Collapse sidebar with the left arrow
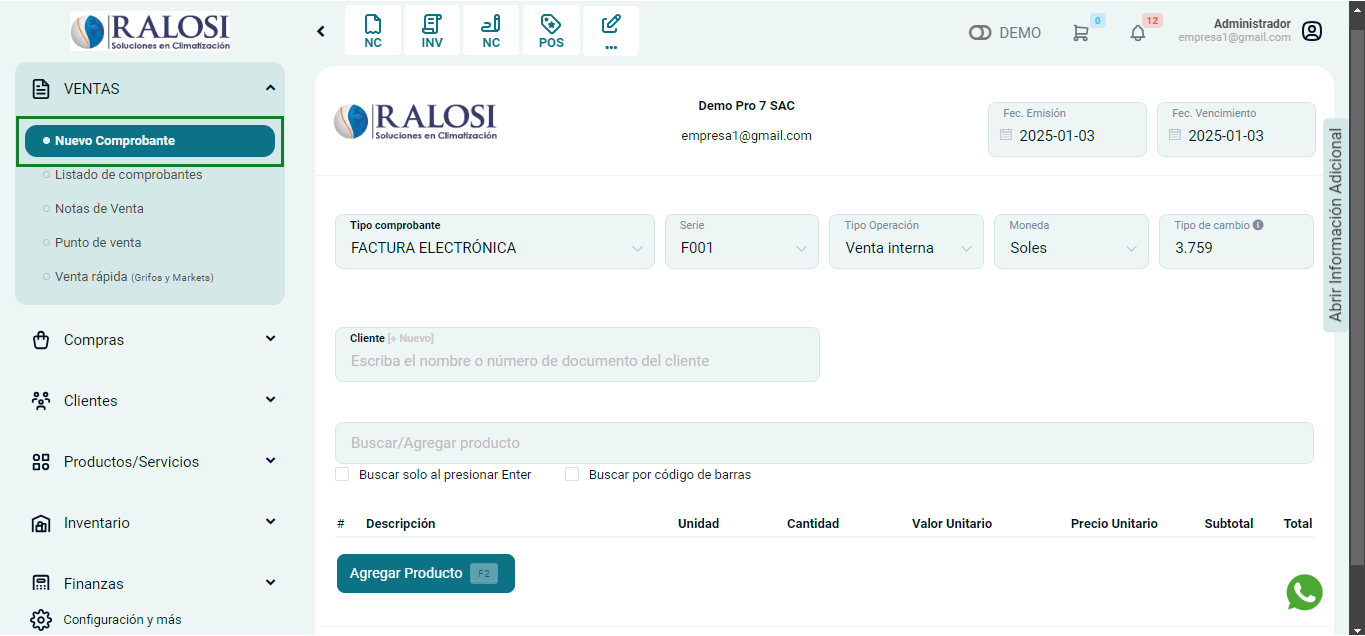The height and width of the screenshot is (636, 1365). point(321,31)
